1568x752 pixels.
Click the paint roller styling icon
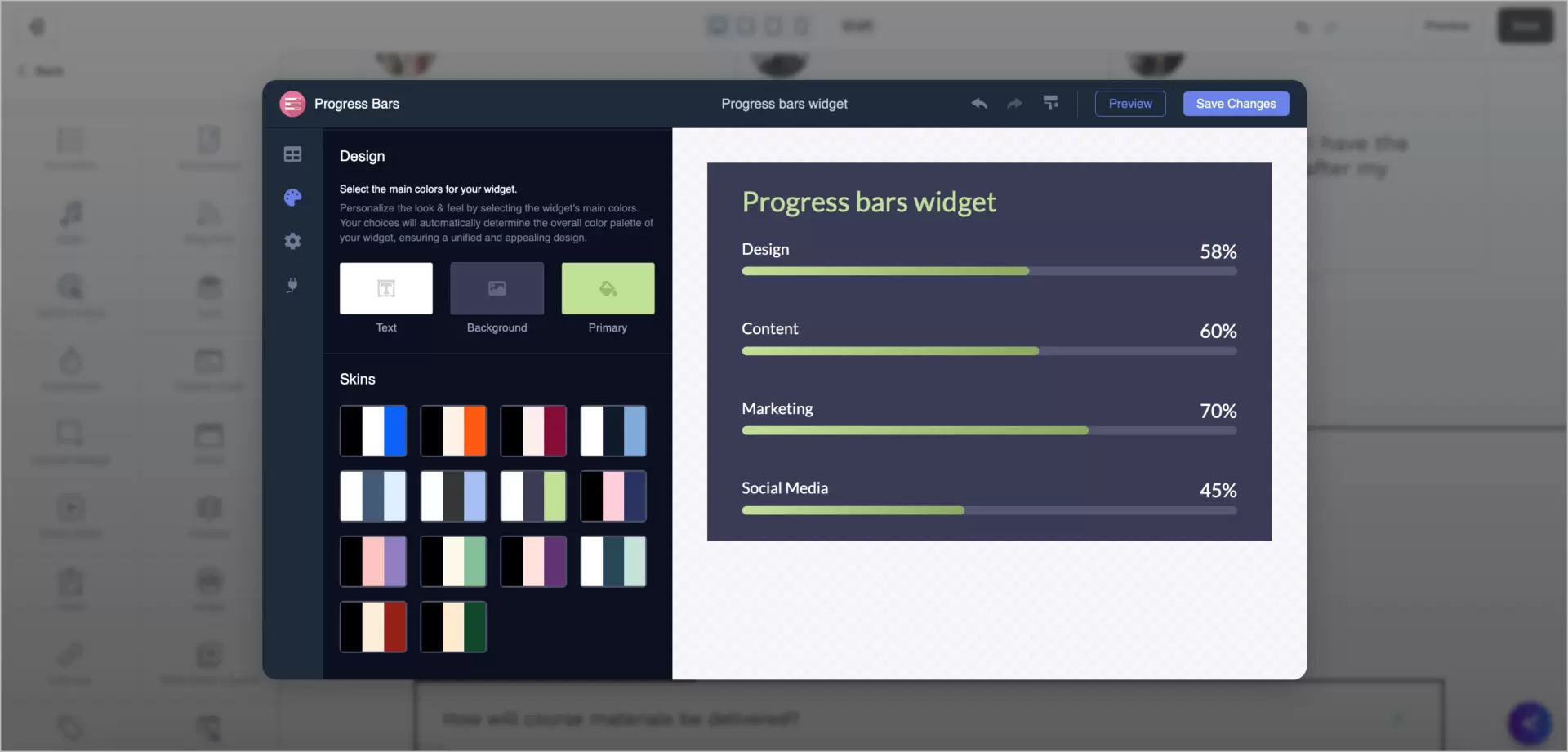[x=1051, y=104]
